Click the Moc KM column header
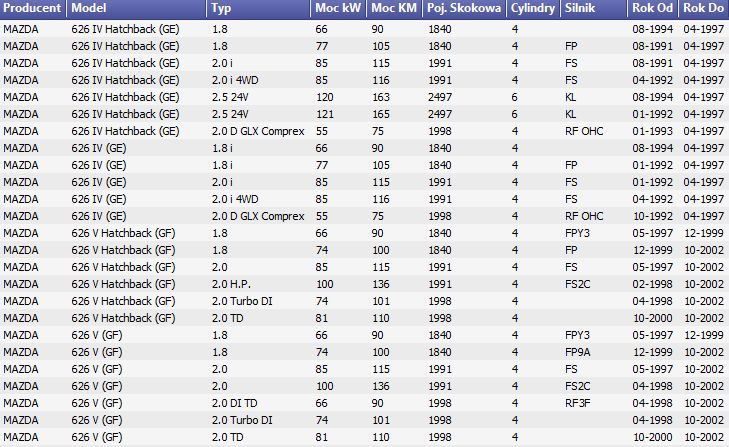Screen dimensions: 729x447 (x=395, y=8)
